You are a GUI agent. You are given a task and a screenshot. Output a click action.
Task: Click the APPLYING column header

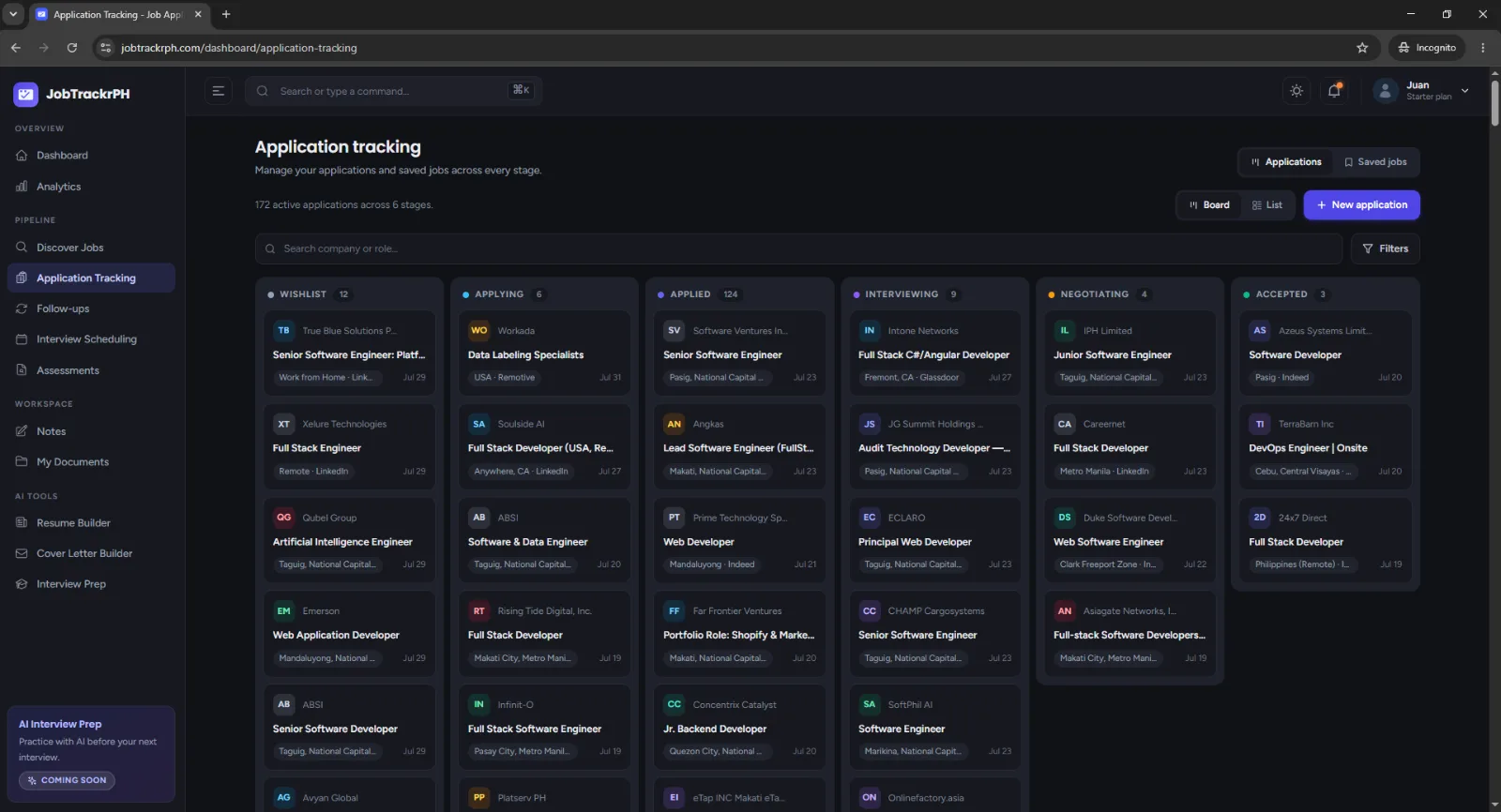click(x=499, y=294)
